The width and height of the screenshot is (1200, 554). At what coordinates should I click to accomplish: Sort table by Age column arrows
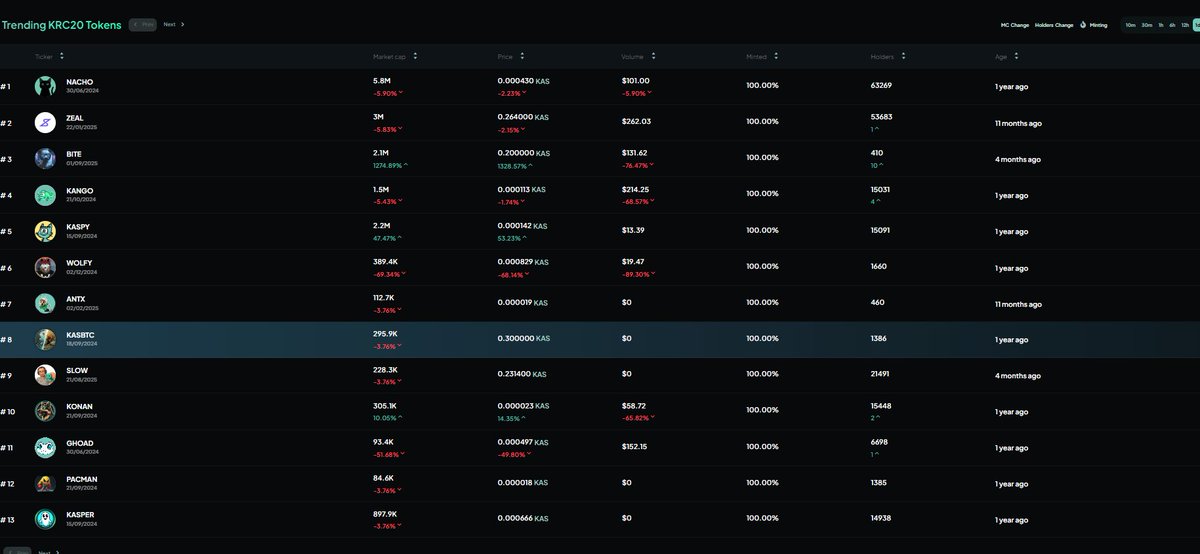(1016, 57)
